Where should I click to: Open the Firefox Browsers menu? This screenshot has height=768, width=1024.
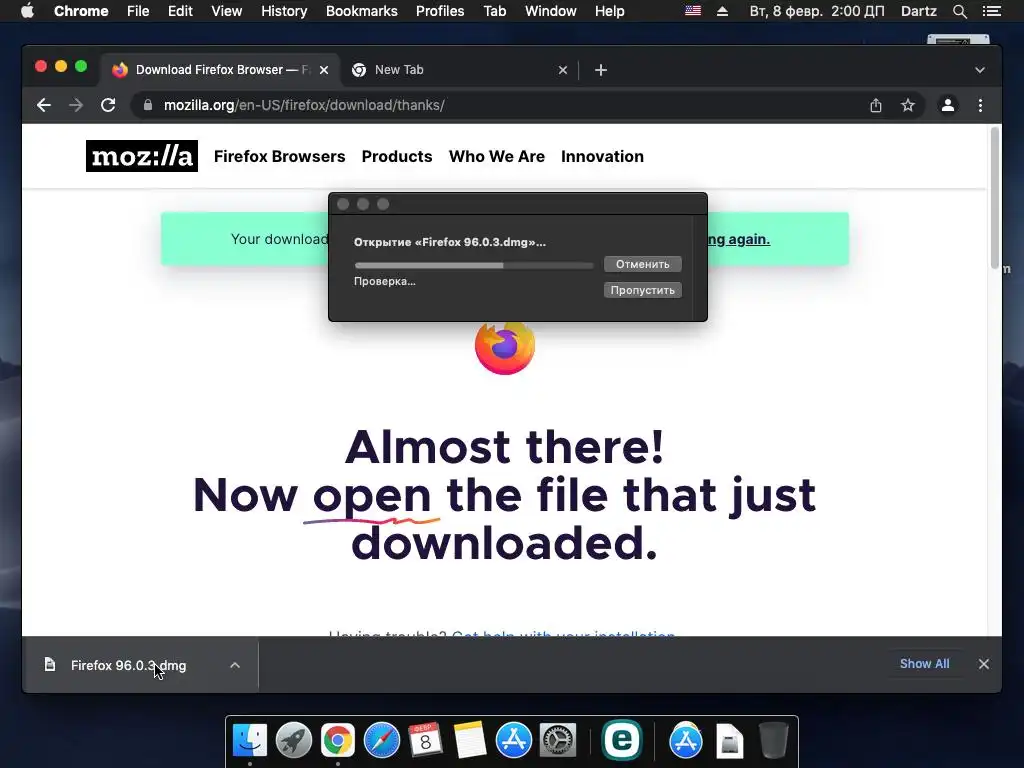click(280, 156)
